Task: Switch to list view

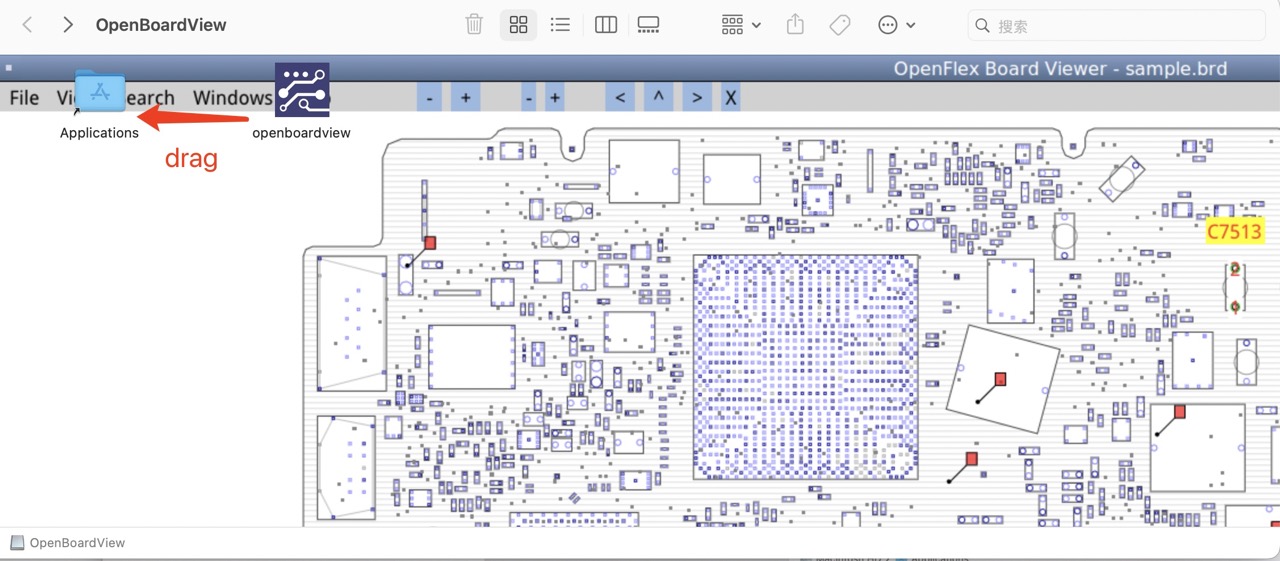Action: click(x=561, y=25)
